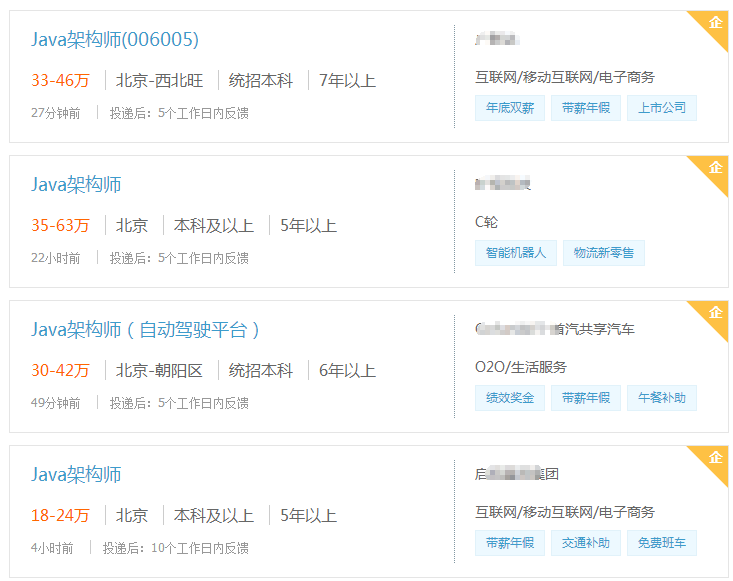Click the 智能机器人 tag

515,253
